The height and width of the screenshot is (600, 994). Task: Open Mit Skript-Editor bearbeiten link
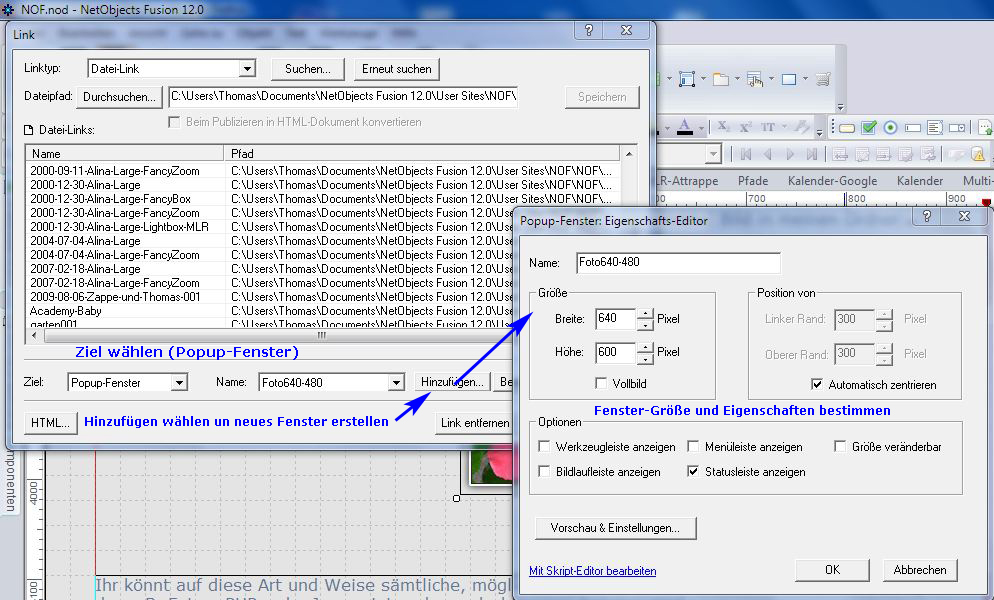[592, 571]
